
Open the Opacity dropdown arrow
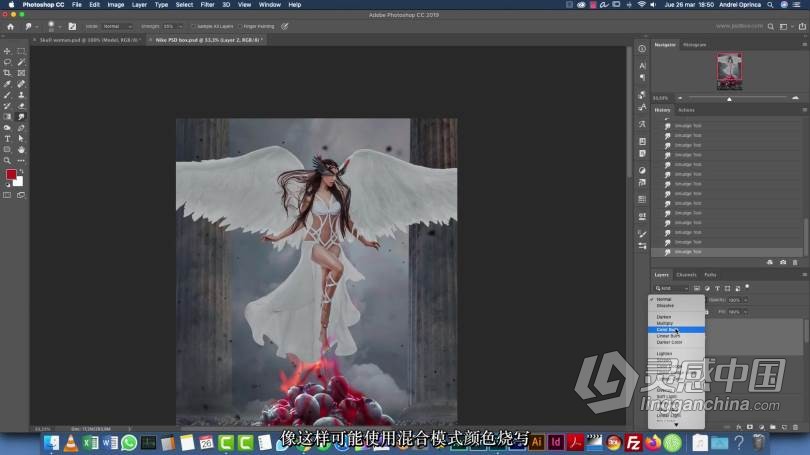[745, 300]
